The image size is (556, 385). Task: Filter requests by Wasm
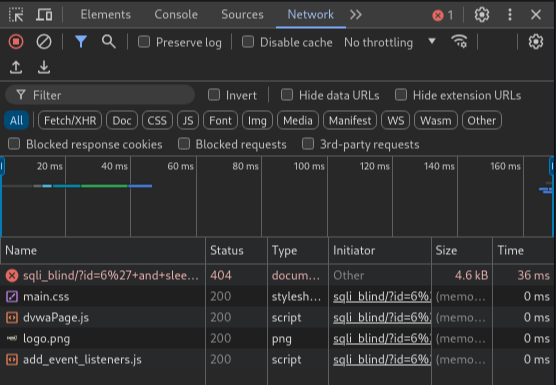pyautogui.click(x=436, y=121)
